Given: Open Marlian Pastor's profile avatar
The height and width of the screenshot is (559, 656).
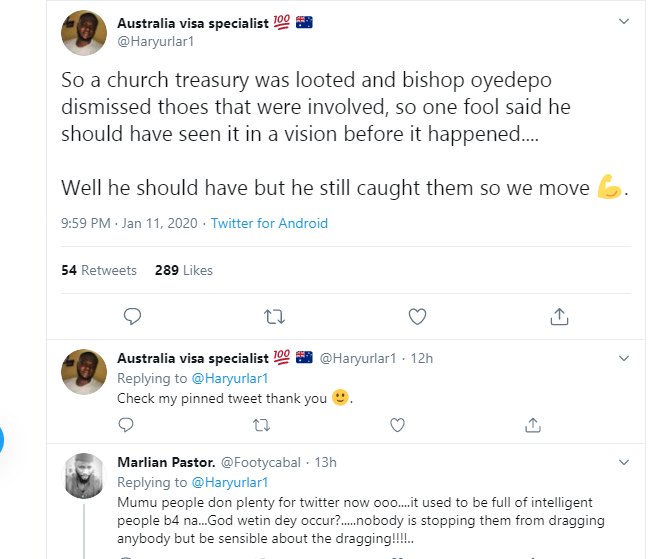Looking at the screenshot, I should point(85,475).
